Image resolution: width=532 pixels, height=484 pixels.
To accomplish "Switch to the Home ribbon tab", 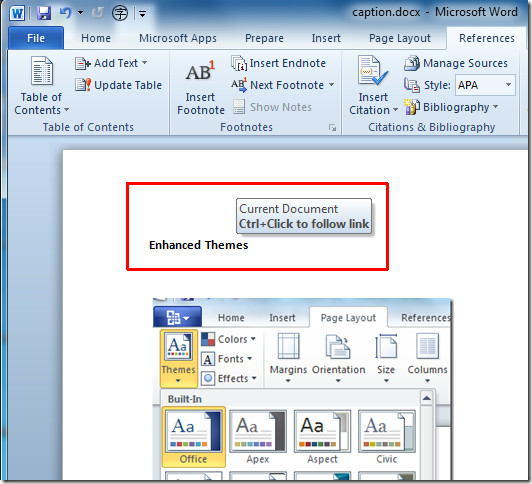I will pos(96,38).
